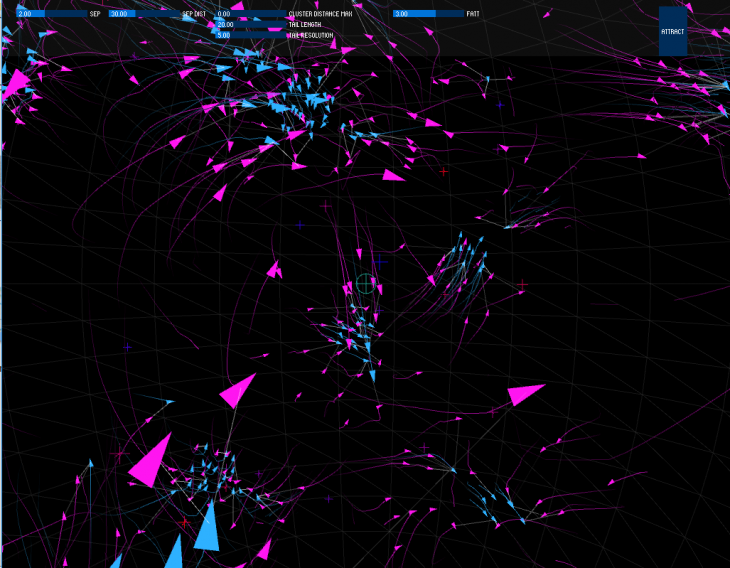Click the SEP DIST slider showing 30.00

click(144, 14)
